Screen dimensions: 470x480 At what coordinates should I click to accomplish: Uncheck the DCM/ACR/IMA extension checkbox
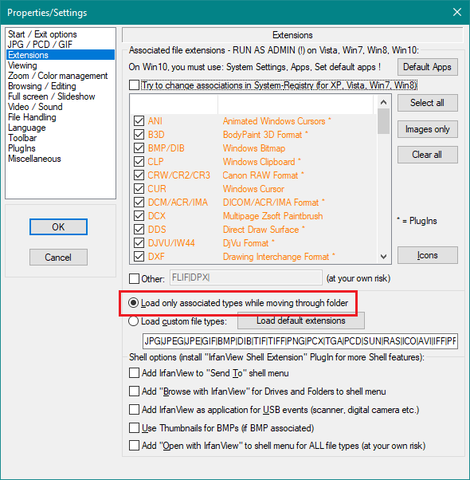coord(139,202)
